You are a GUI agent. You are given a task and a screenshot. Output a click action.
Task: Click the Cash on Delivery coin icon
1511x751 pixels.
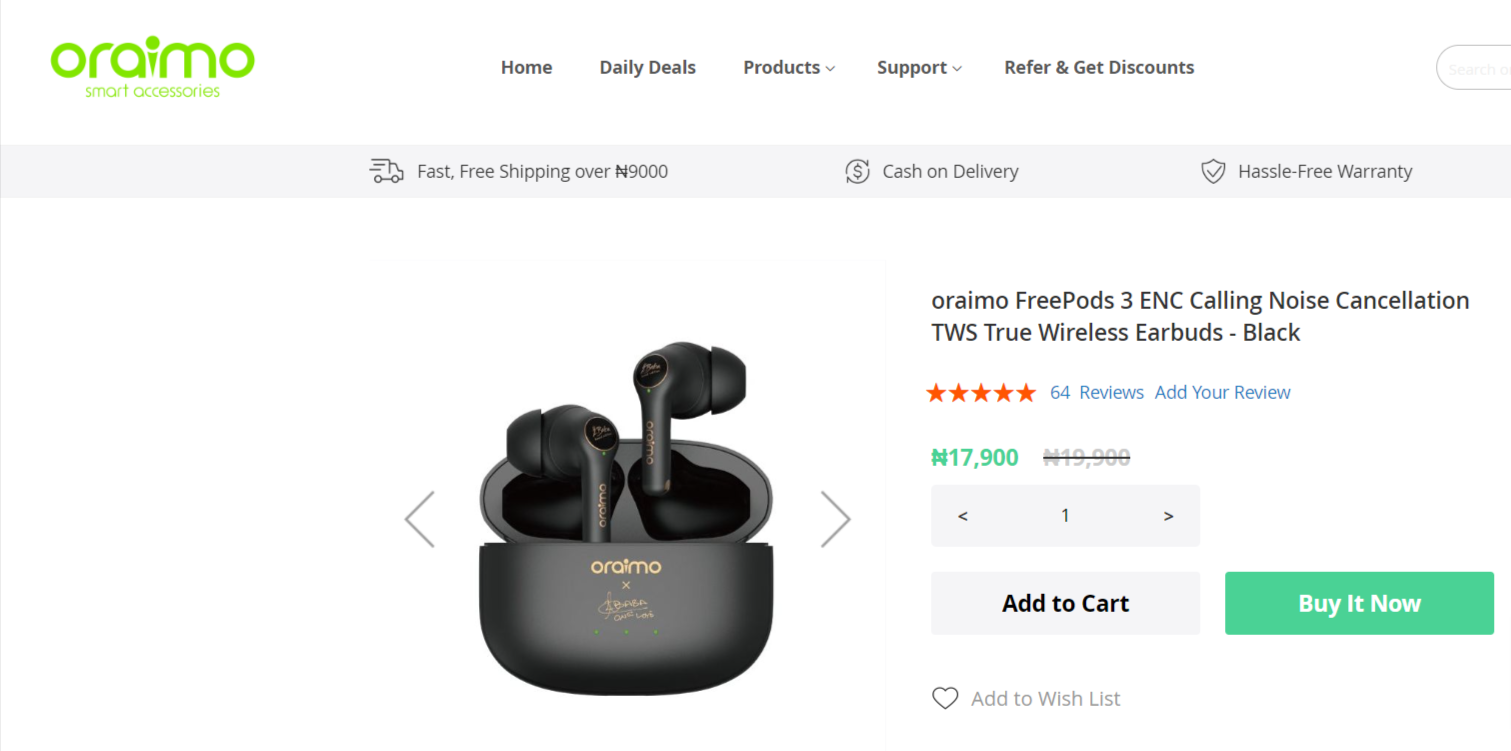[x=857, y=171]
